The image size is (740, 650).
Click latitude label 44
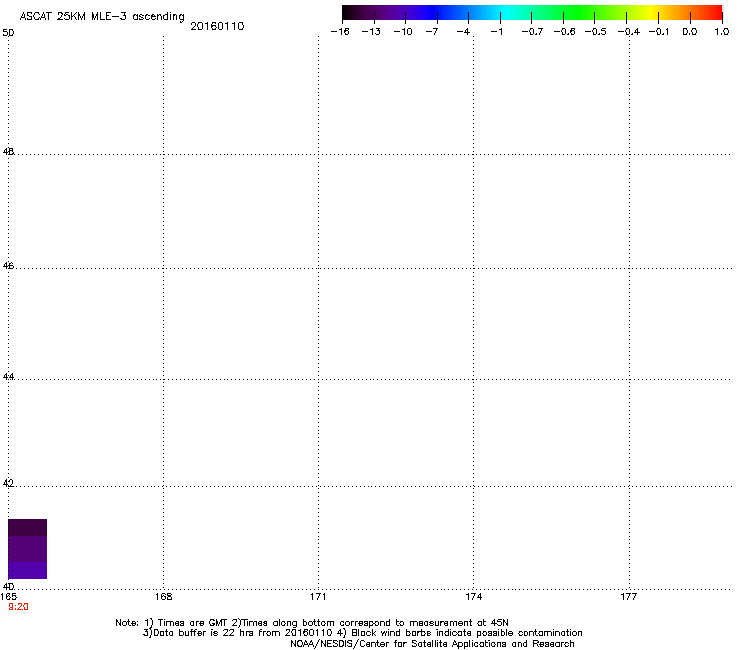tap(8, 377)
